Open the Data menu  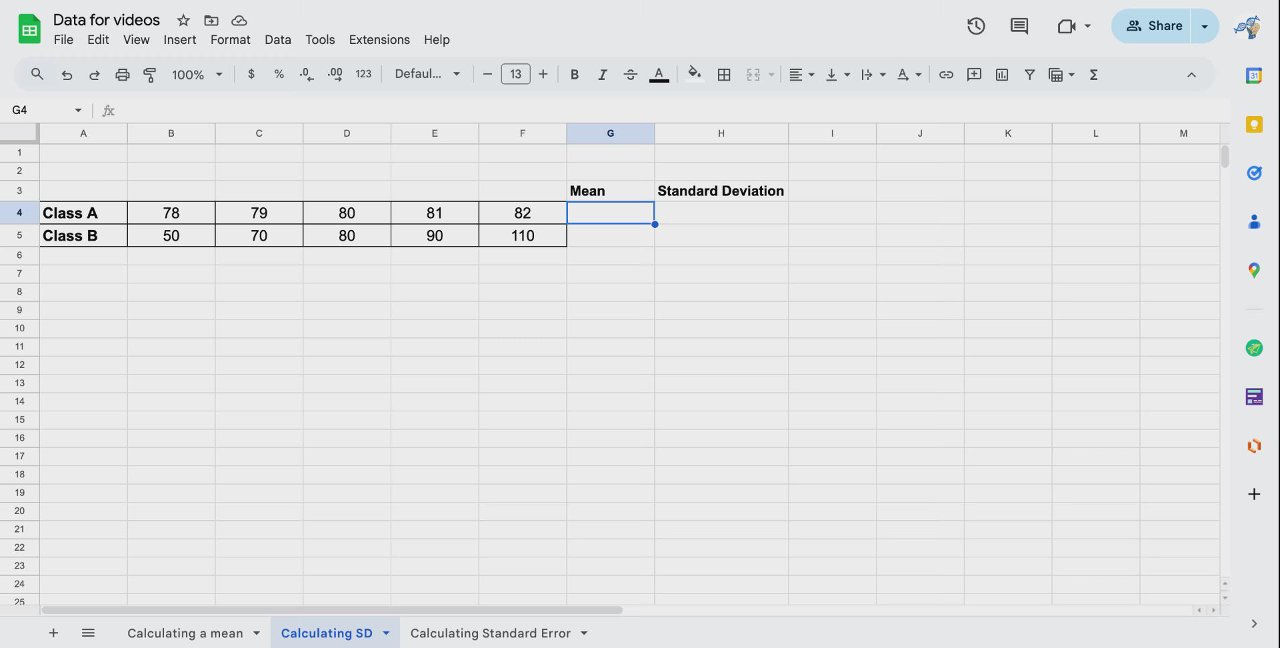(278, 40)
